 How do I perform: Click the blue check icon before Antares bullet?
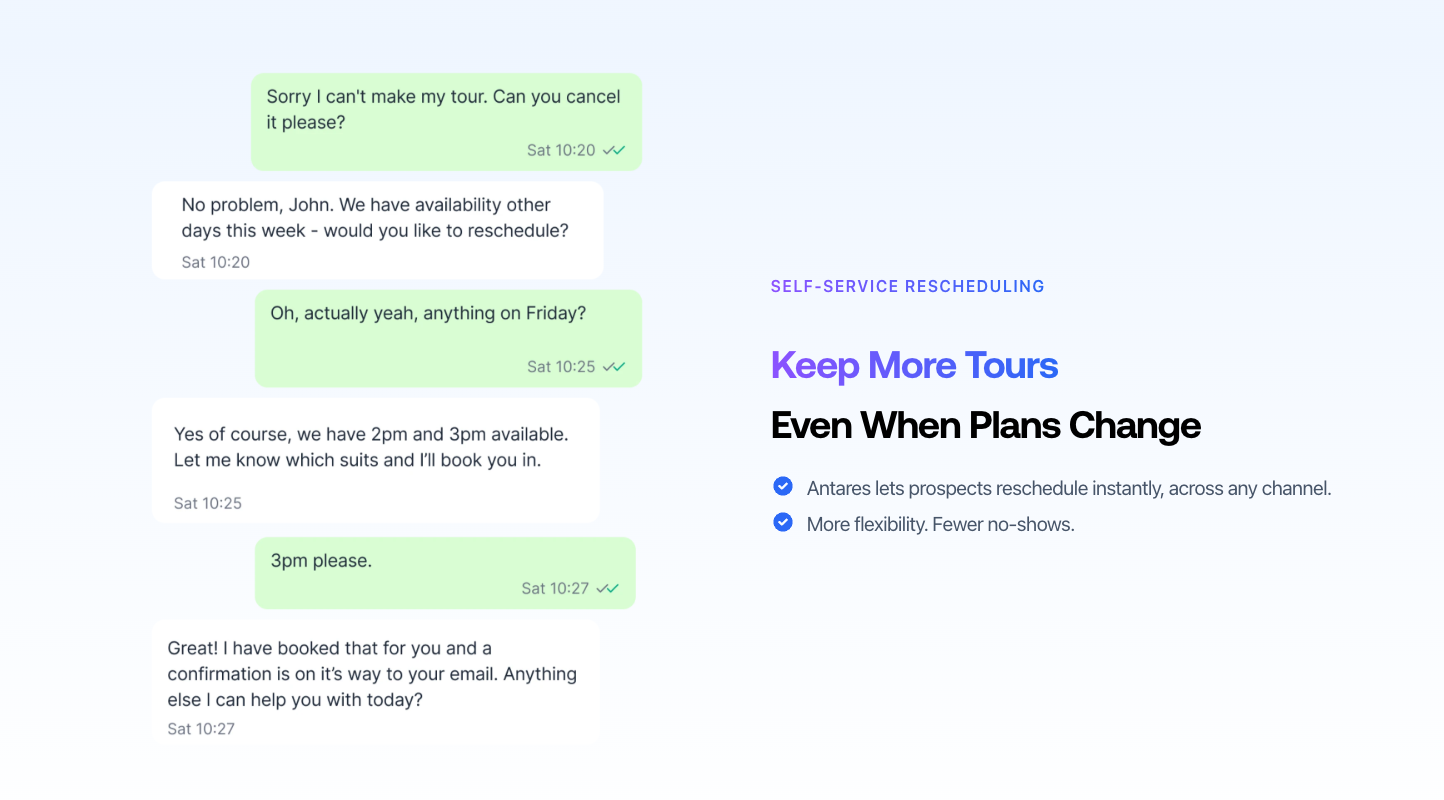tap(783, 487)
